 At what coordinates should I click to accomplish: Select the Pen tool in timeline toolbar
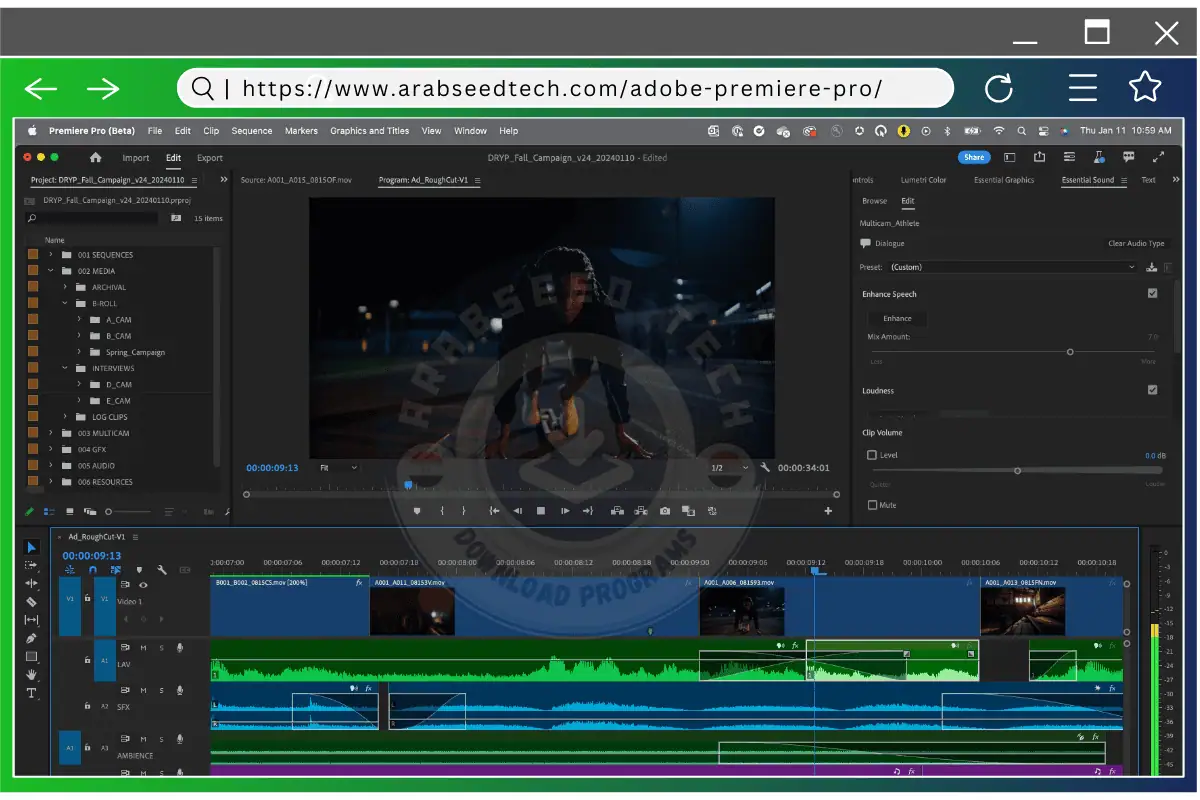click(x=31, y=637)
